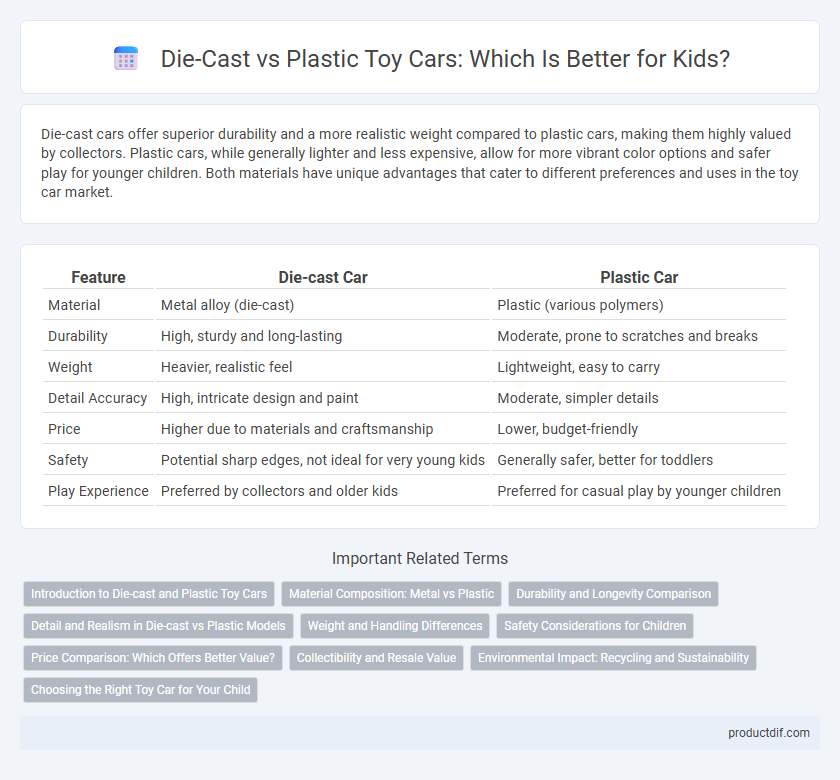Open Environmental Impact: Recycling and Sustainability tag
Screen dimensions: 840x780
pos(613,658)
